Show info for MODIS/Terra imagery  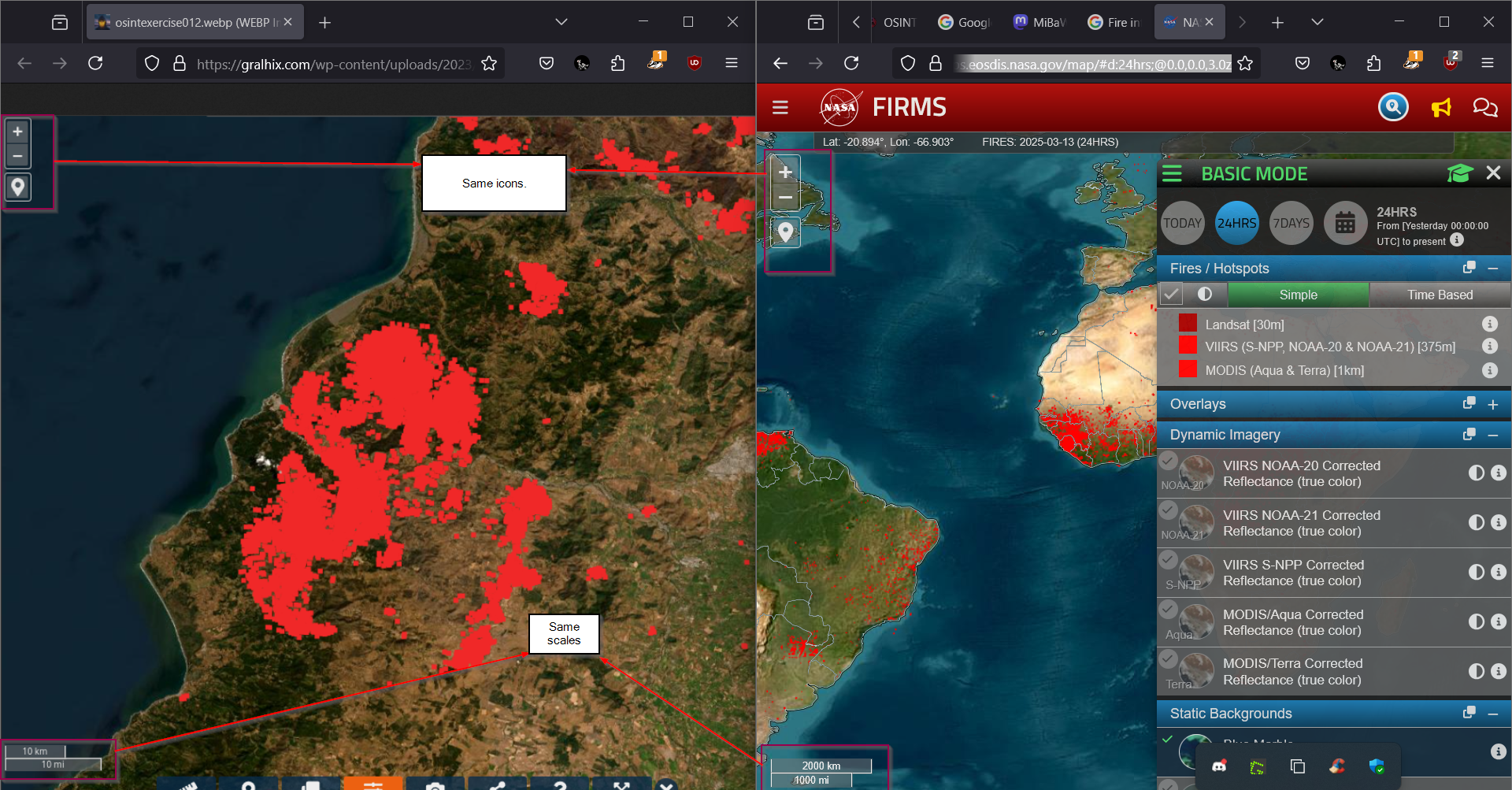click(x=1498, y=671)
